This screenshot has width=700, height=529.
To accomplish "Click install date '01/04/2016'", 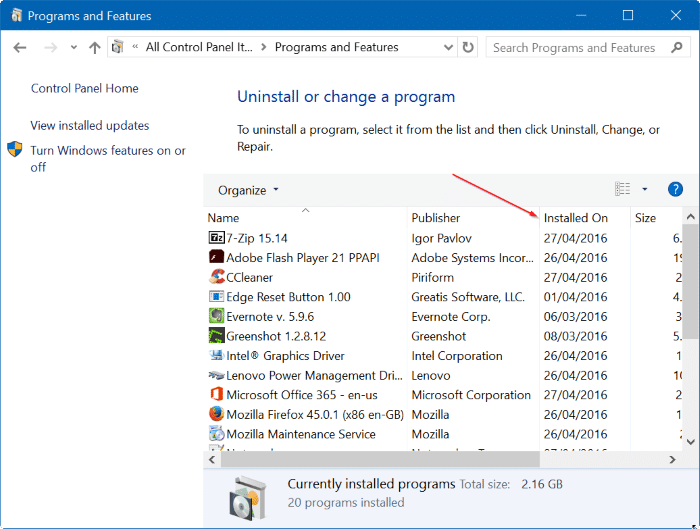I will click(x=575, y=297).
